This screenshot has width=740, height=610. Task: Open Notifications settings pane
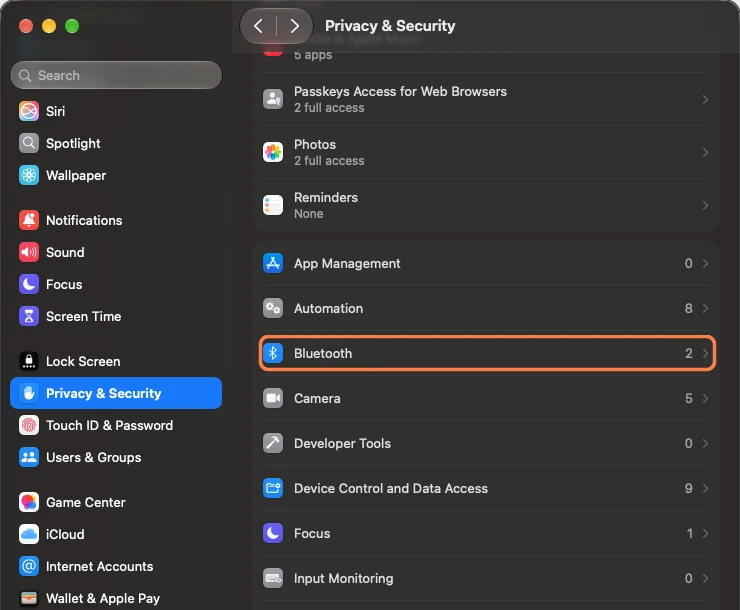pyautogui.click(x=116, y=220)
